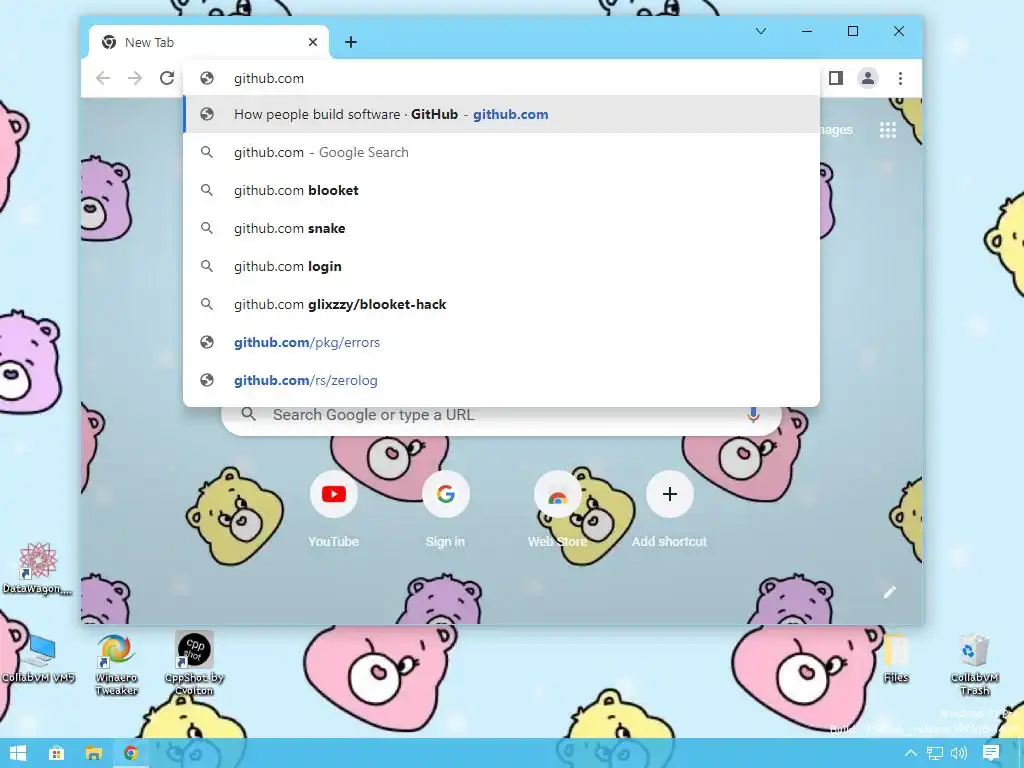Select the CollabVM Trash recycle bin
Image resolution: width=1024 pixels, height=768 pixels.
[974, 664]
